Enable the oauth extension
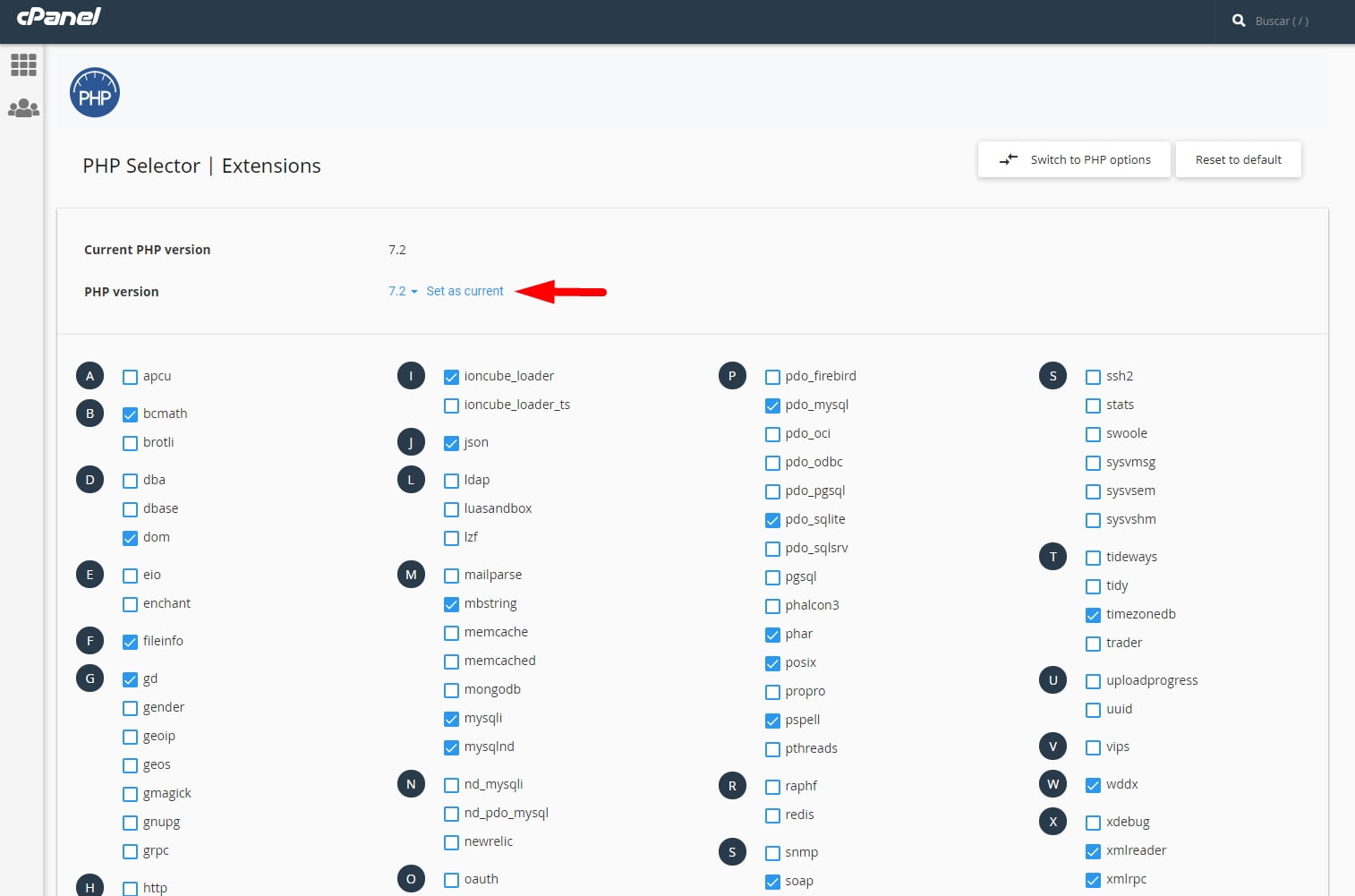The width and height of the screenshot is (1355, 896). (x=451, y=880)
